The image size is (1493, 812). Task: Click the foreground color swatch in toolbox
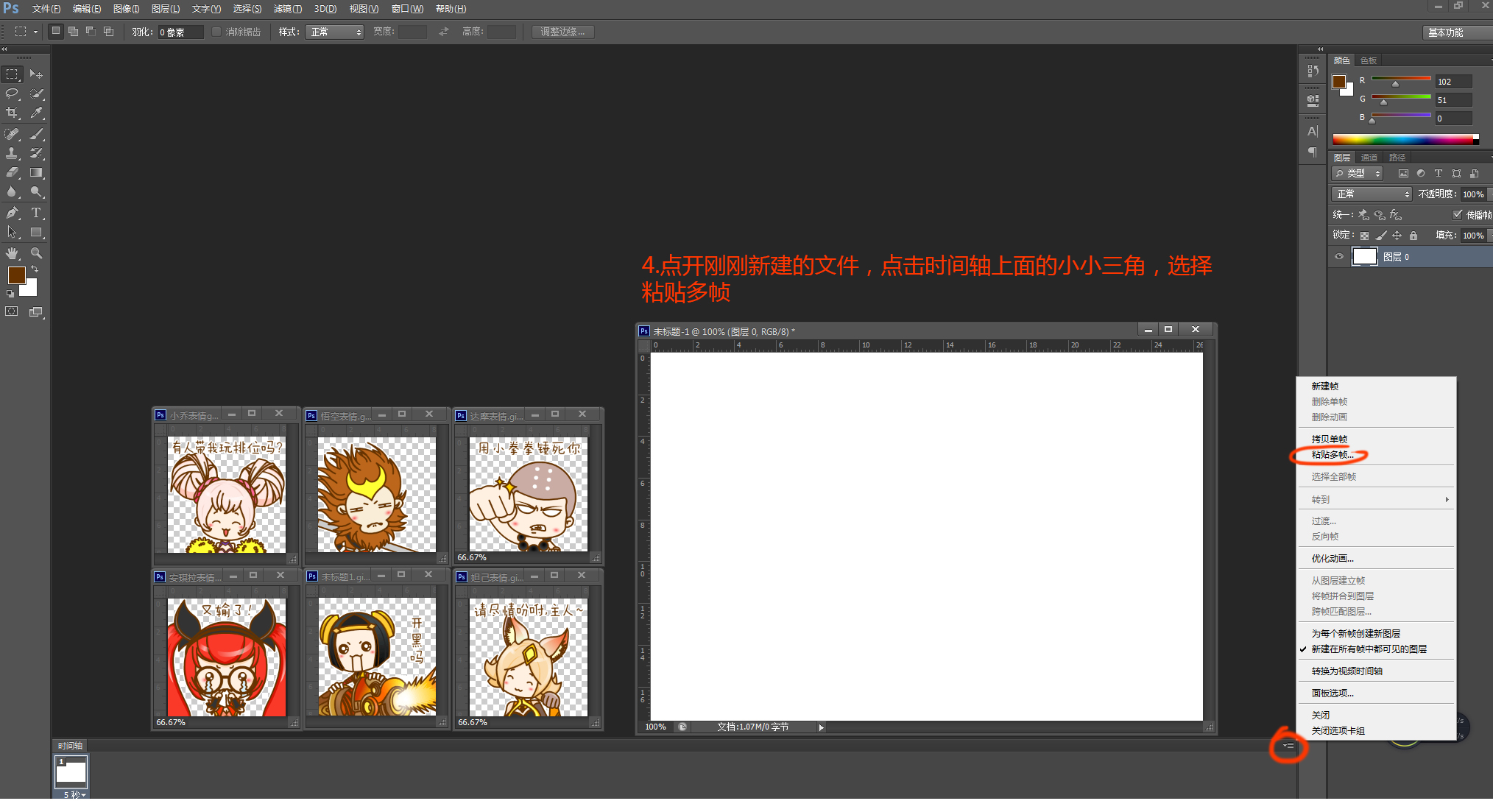click(x=16, y=275)
